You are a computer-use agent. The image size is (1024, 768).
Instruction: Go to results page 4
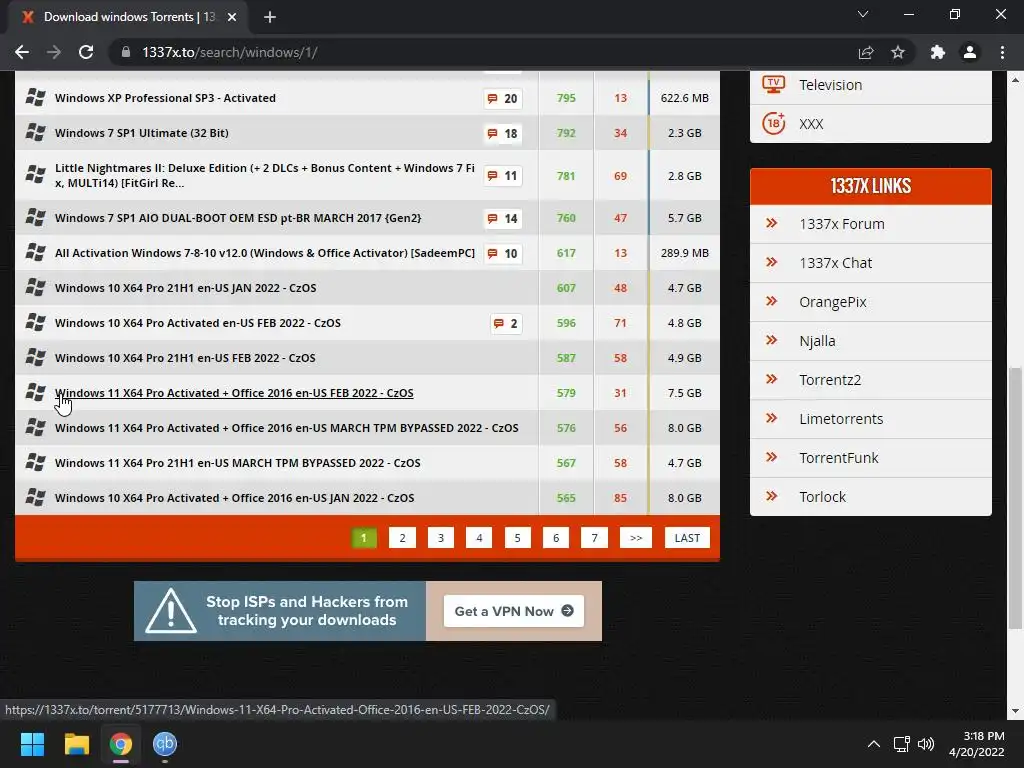pos(479,538)
